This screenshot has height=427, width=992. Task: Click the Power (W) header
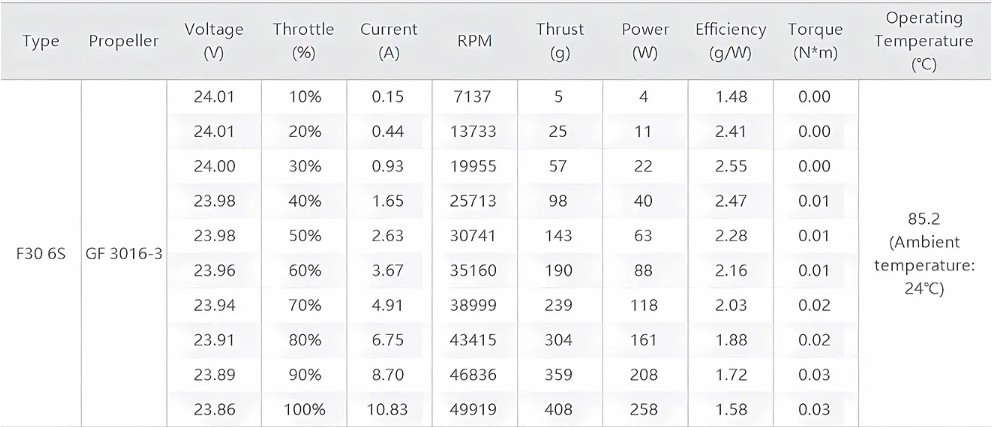[645, 41]
